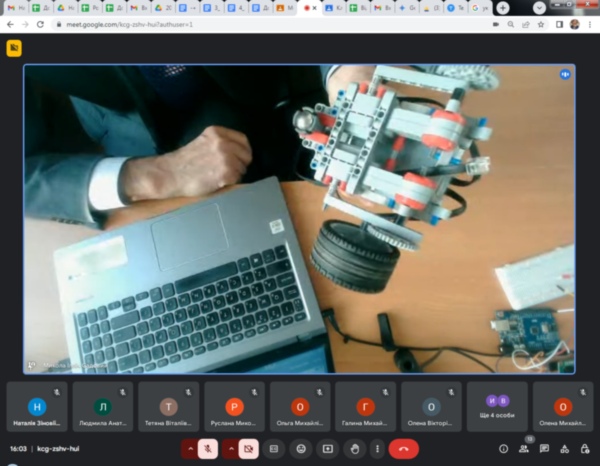
Task: Open a new browser tab with plus button
Action: coord(502,8)
